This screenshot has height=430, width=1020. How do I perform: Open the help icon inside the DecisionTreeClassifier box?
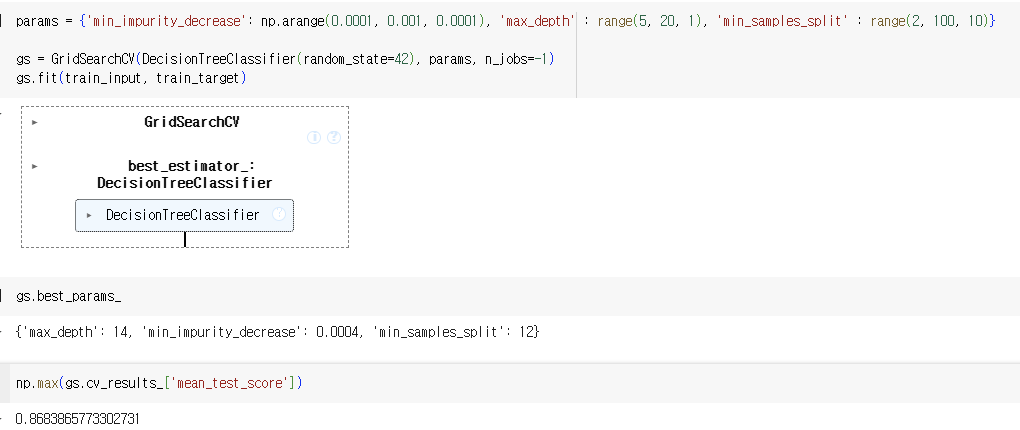tap(278, 214)
